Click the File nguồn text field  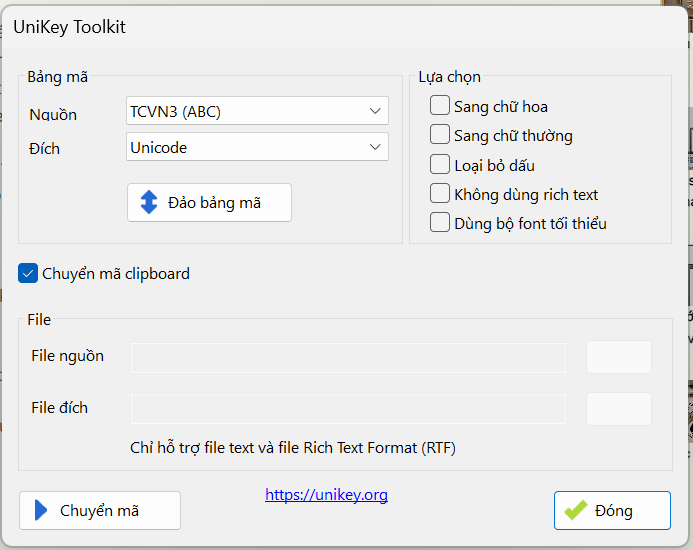pos(348,357)
